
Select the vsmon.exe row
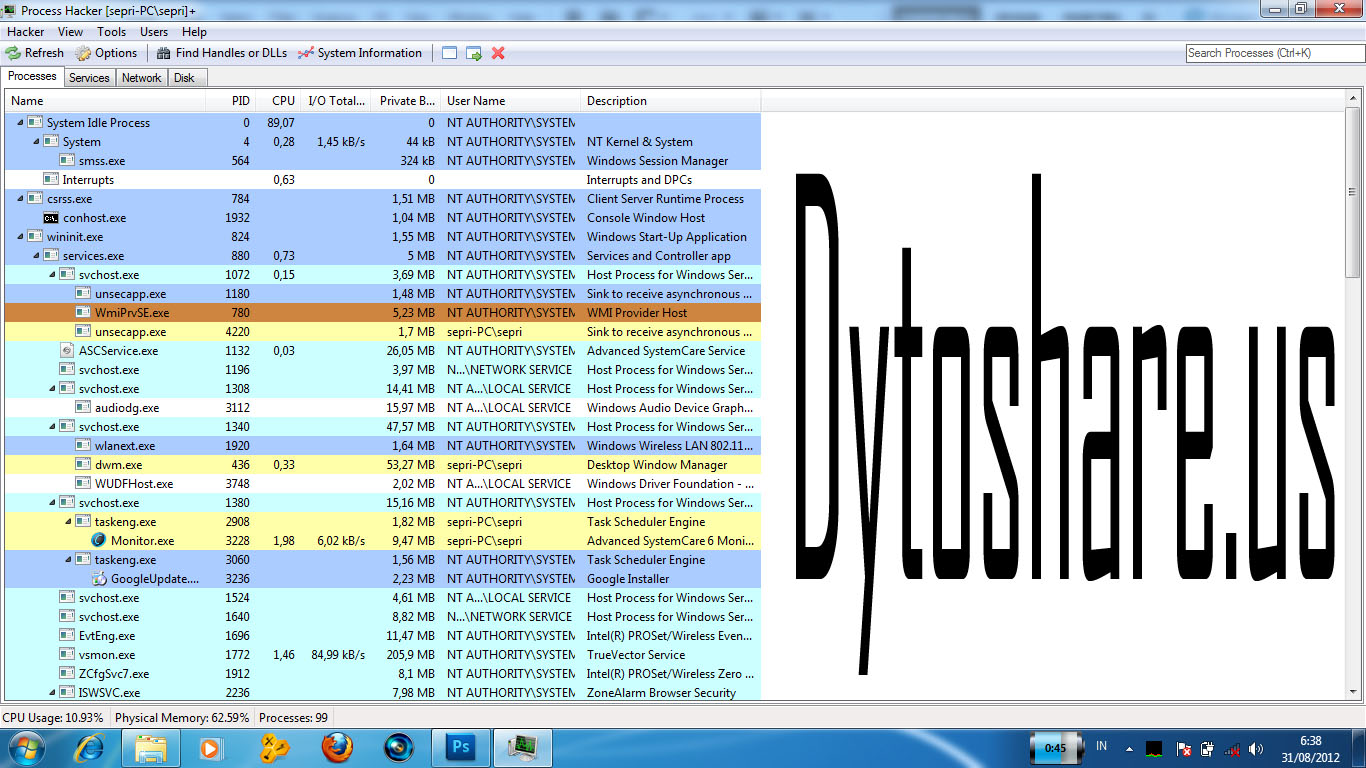pyautogui.click(x=383, y=655)
